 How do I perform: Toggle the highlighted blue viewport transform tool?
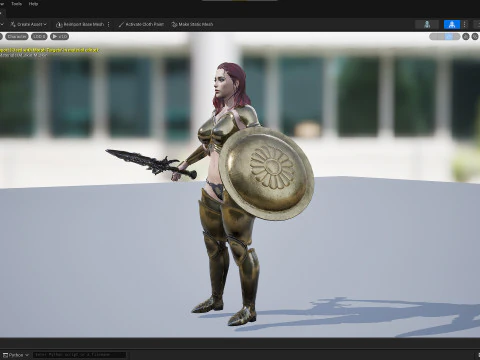click(x=449, y=37)
